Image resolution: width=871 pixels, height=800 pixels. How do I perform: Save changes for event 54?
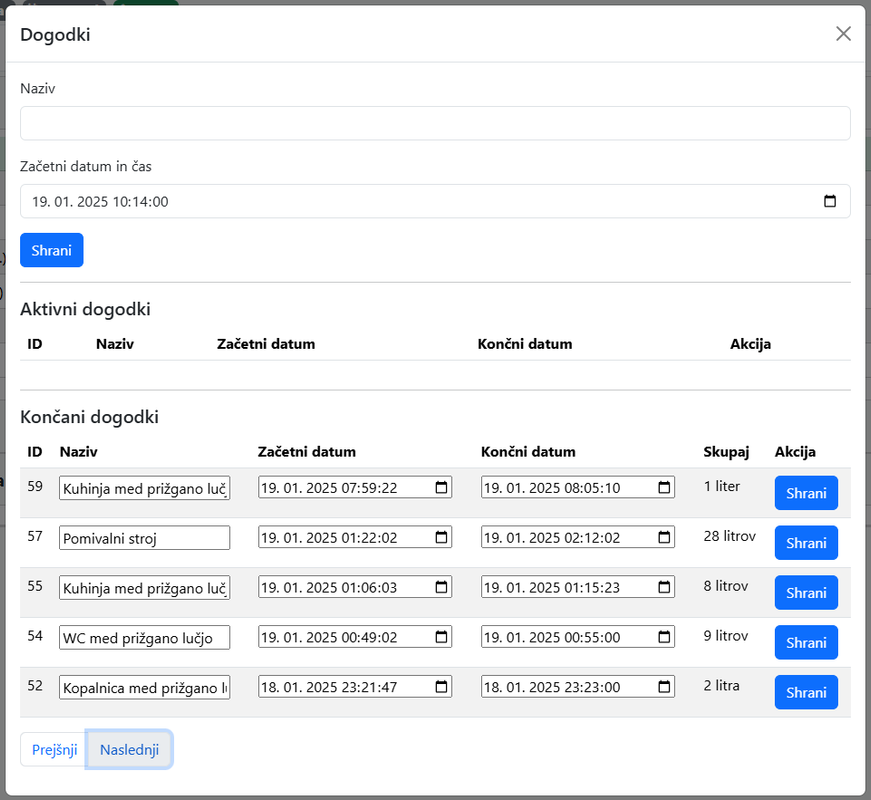tap(806, 642)
